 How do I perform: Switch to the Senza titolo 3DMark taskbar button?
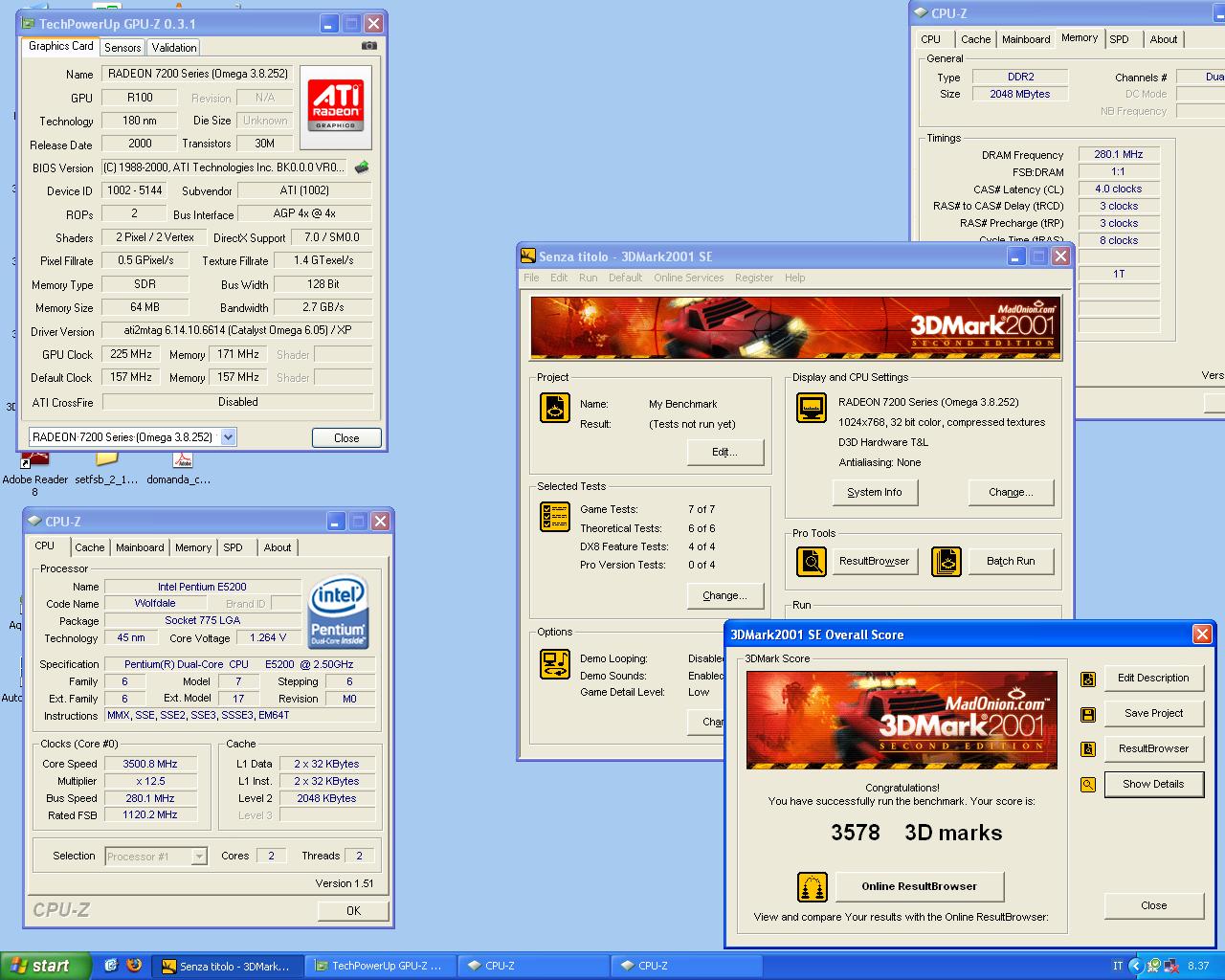click(x=227, y=966)
